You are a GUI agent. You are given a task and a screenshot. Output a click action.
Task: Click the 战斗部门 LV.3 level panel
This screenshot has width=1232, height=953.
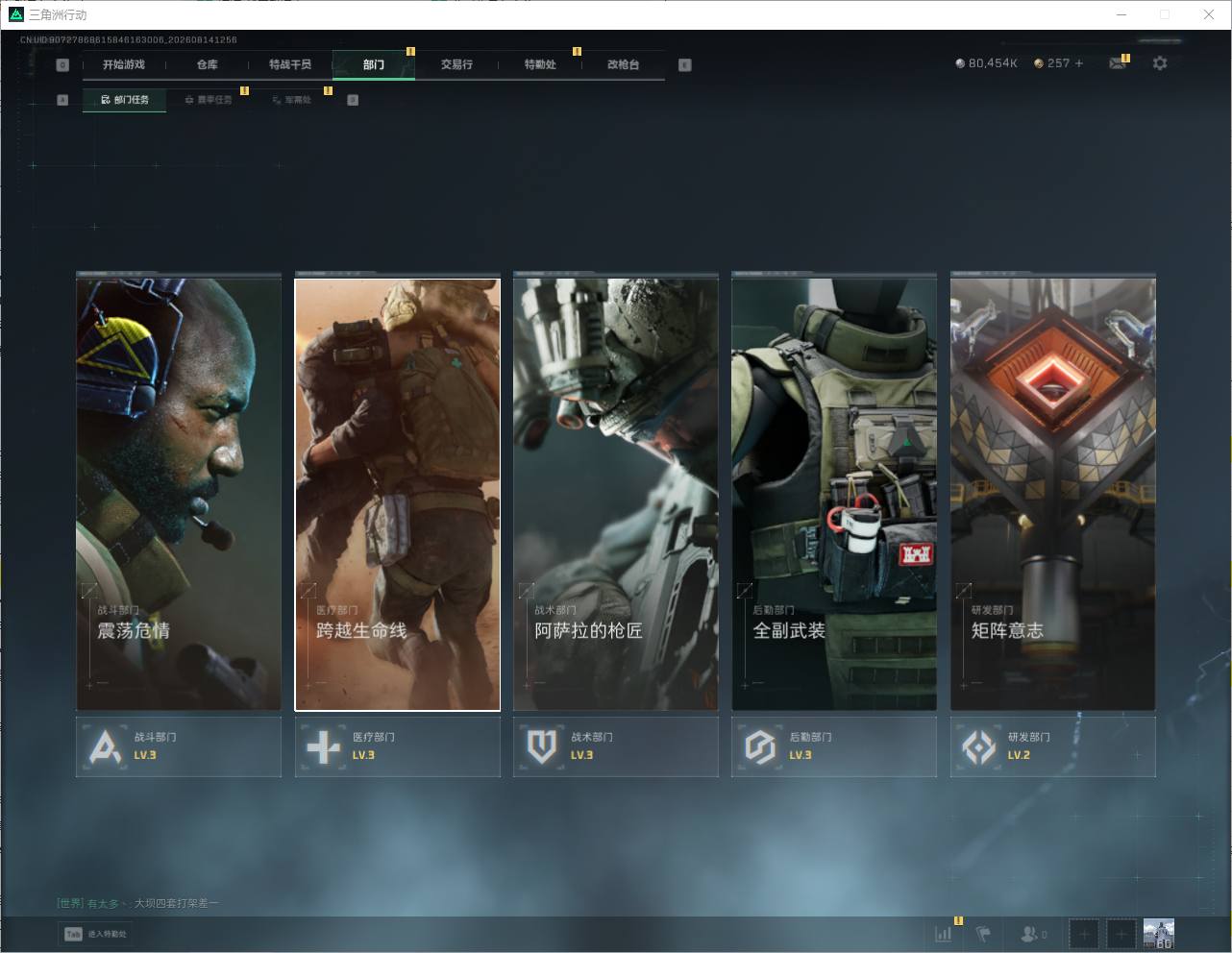(179, 746)
